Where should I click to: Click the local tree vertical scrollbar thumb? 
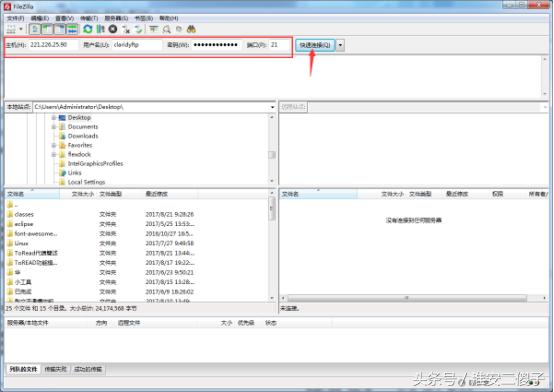(272, 155)
